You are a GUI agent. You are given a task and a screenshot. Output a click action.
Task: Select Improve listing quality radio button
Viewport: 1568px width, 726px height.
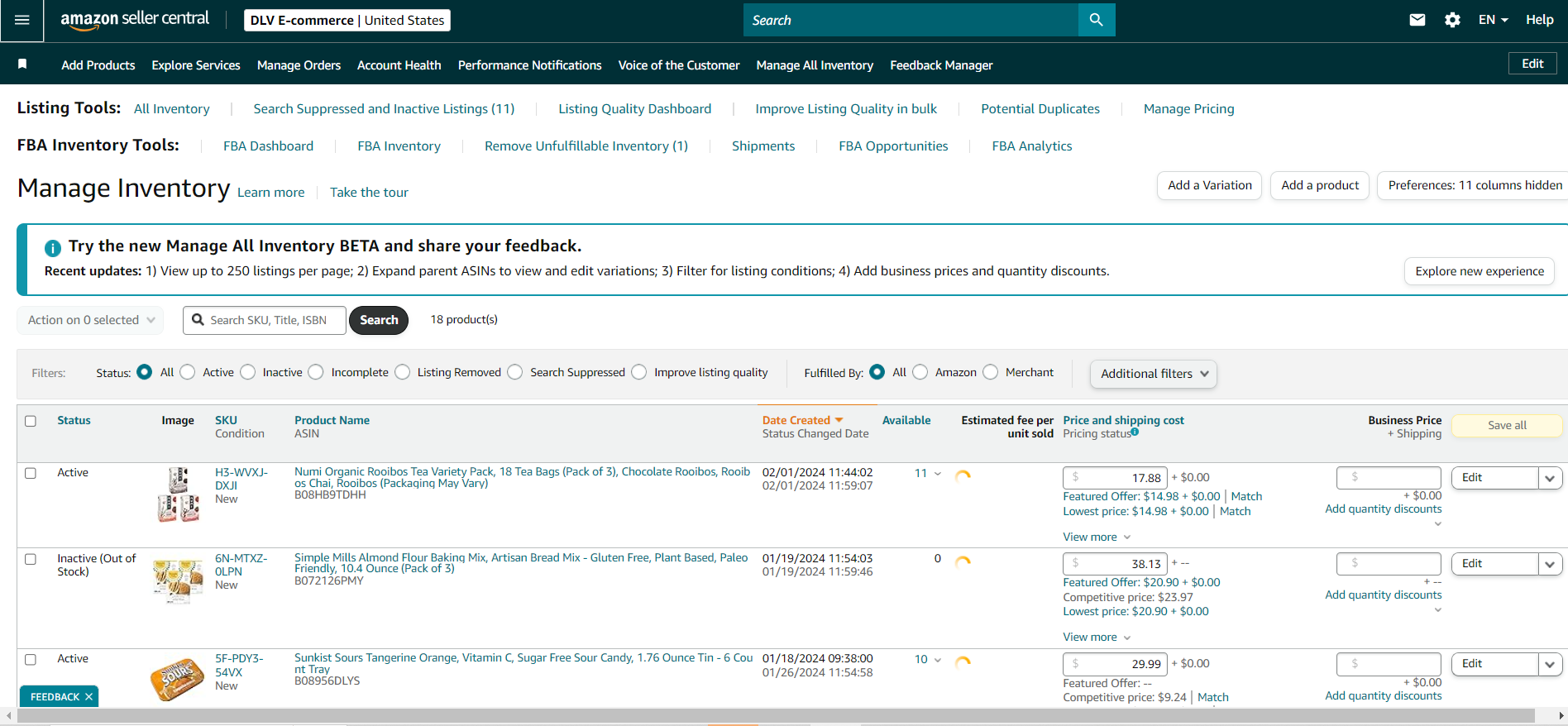(639, 372)
